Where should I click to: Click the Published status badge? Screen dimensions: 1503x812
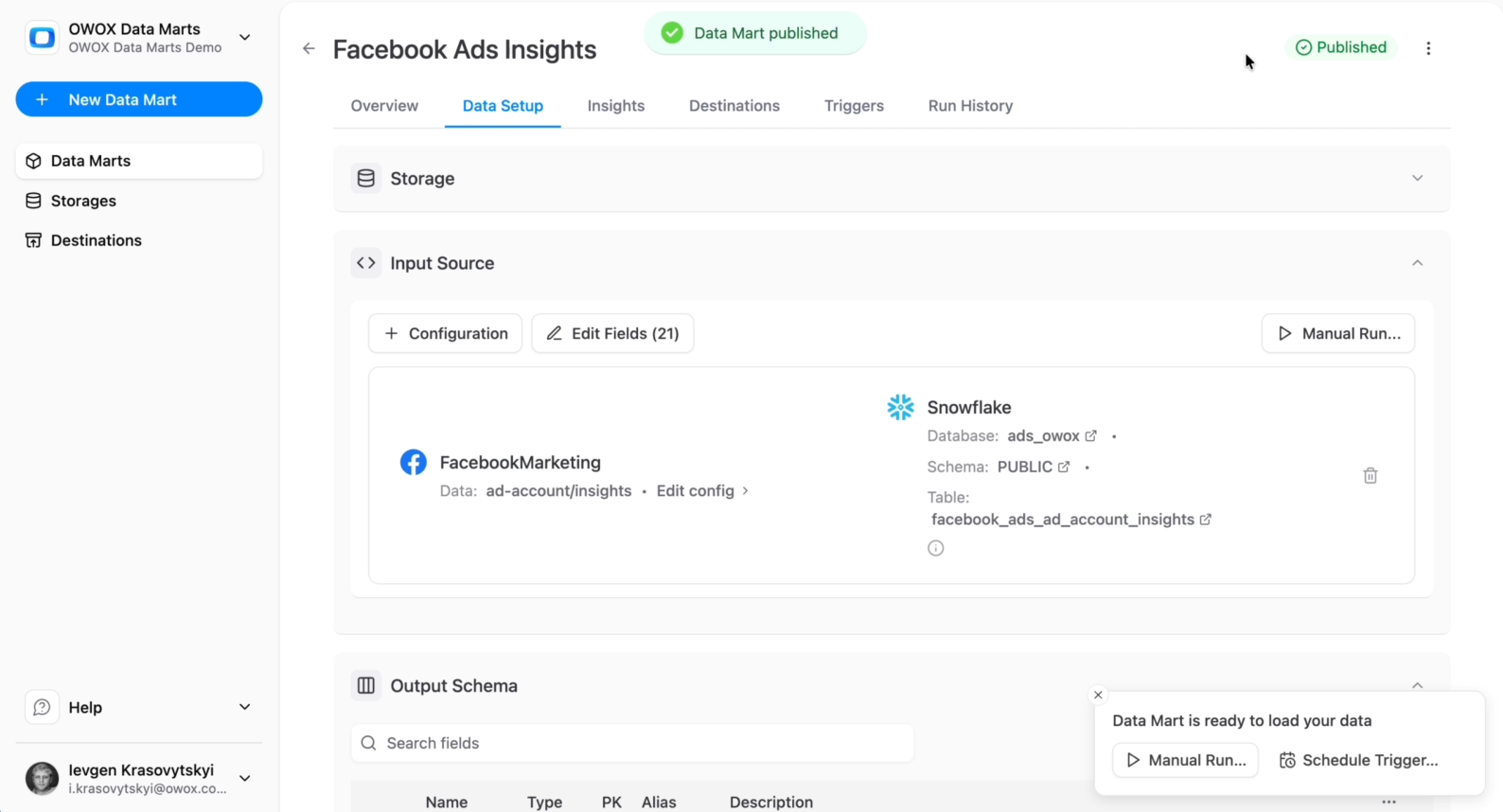(x=1341, y=47)
